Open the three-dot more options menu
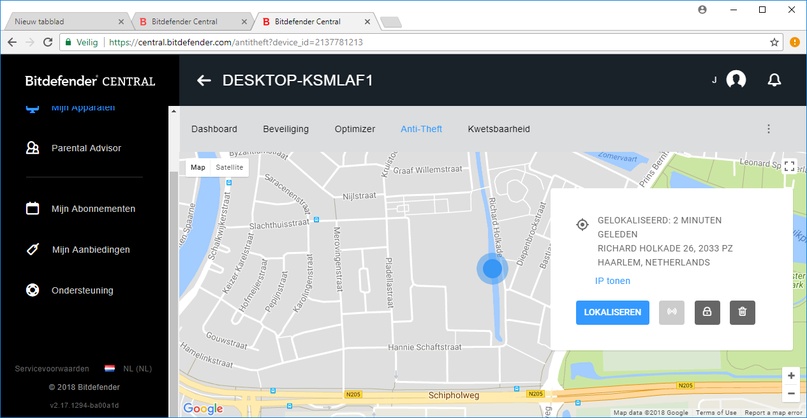This screenshot has height=418, width=807. click(768, 129)
